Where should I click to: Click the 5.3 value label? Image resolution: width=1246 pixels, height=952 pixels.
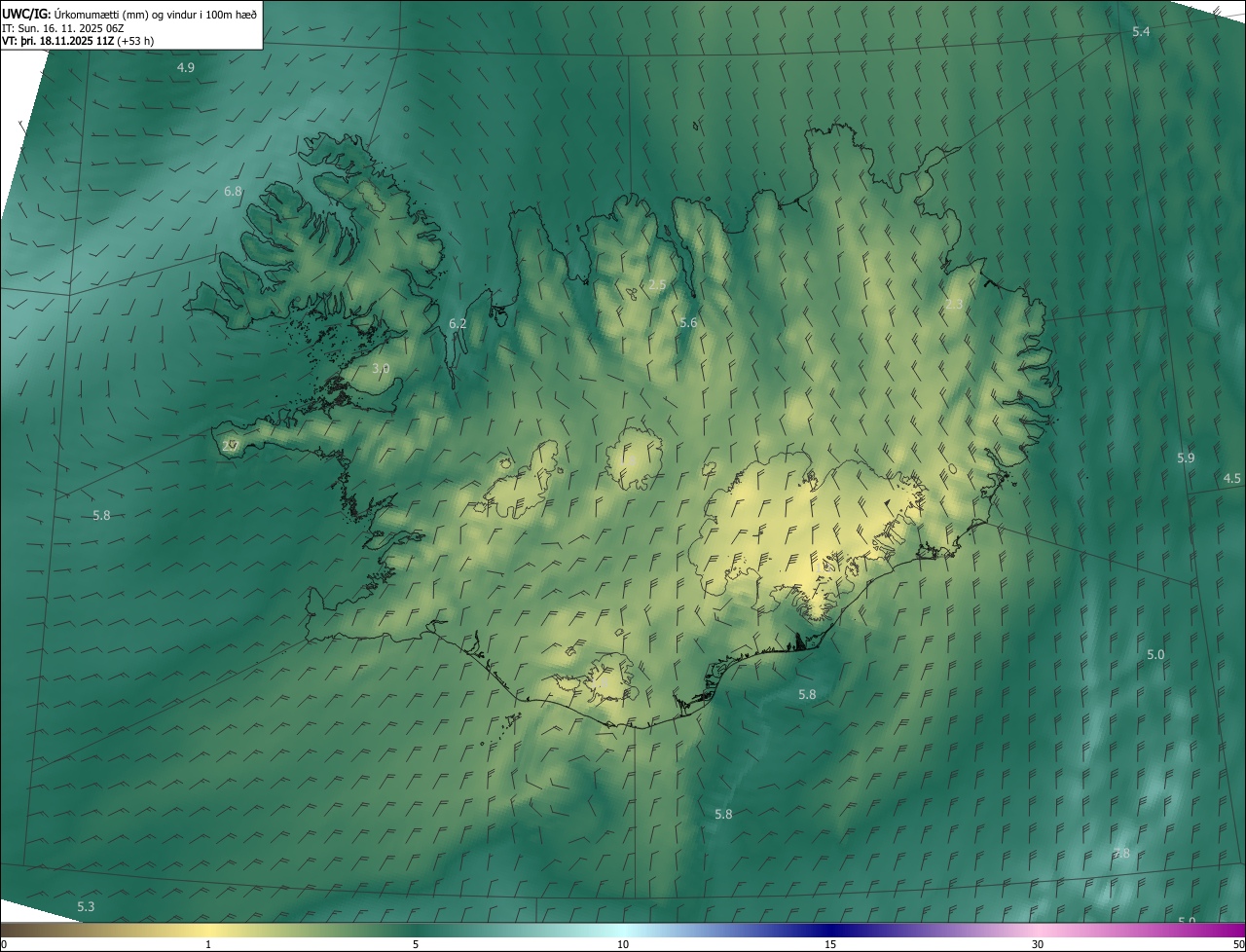tap(86, 907)
